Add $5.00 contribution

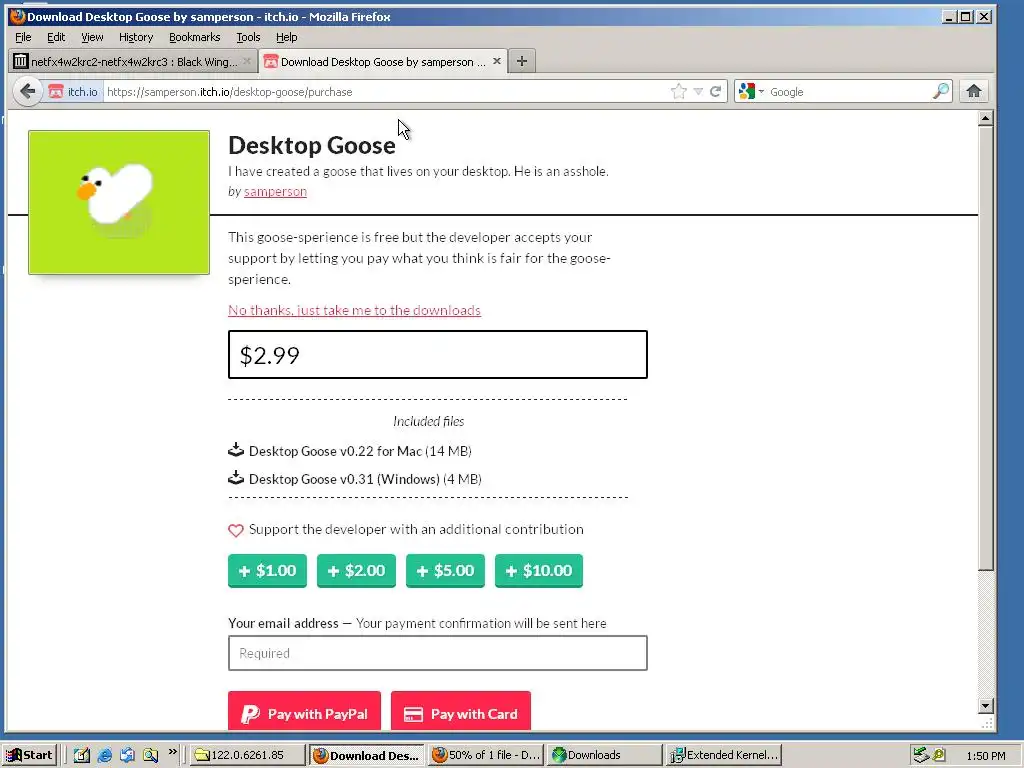click(x=445, y=571)
